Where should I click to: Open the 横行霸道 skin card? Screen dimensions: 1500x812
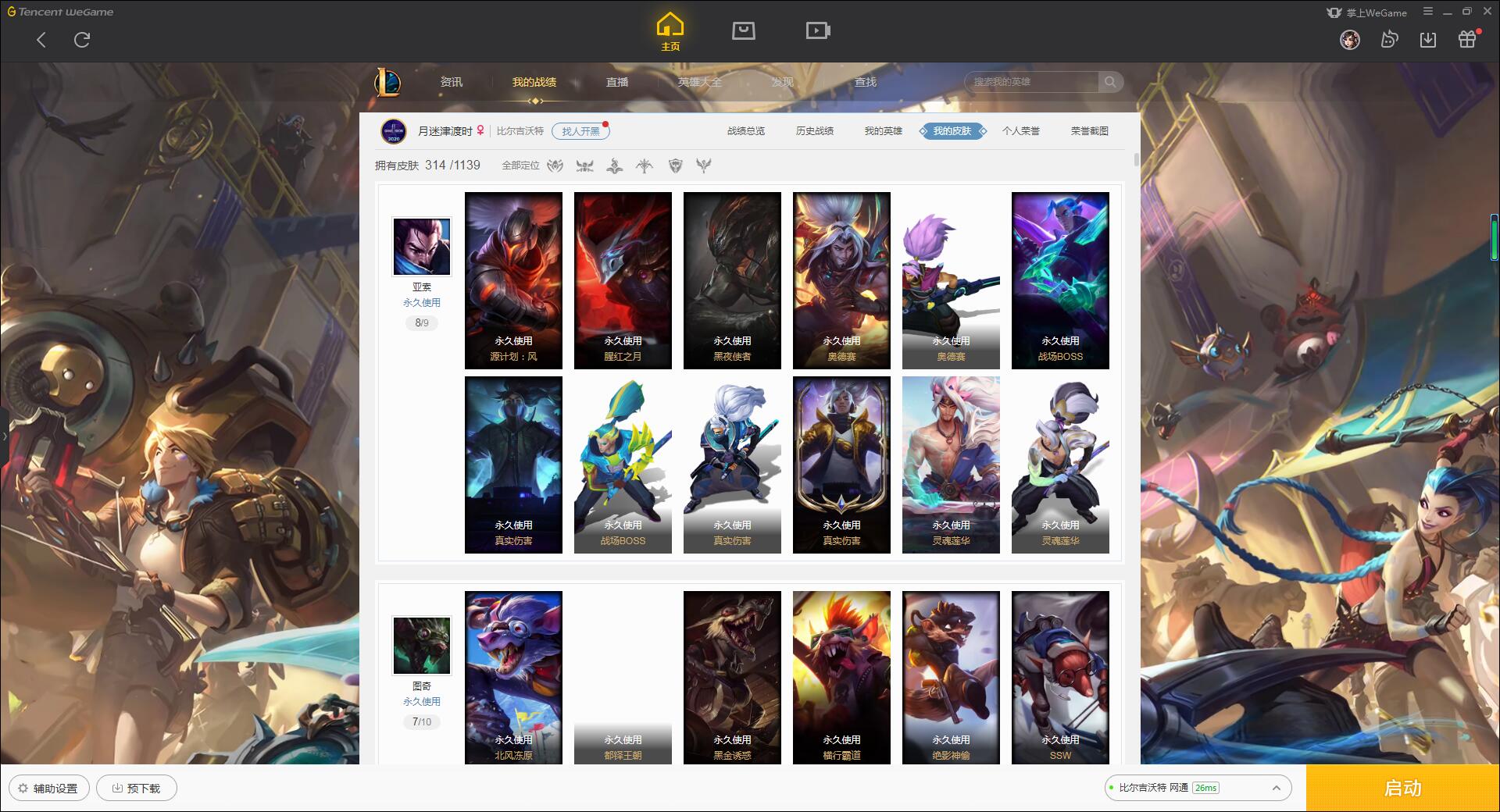[841, 678]
